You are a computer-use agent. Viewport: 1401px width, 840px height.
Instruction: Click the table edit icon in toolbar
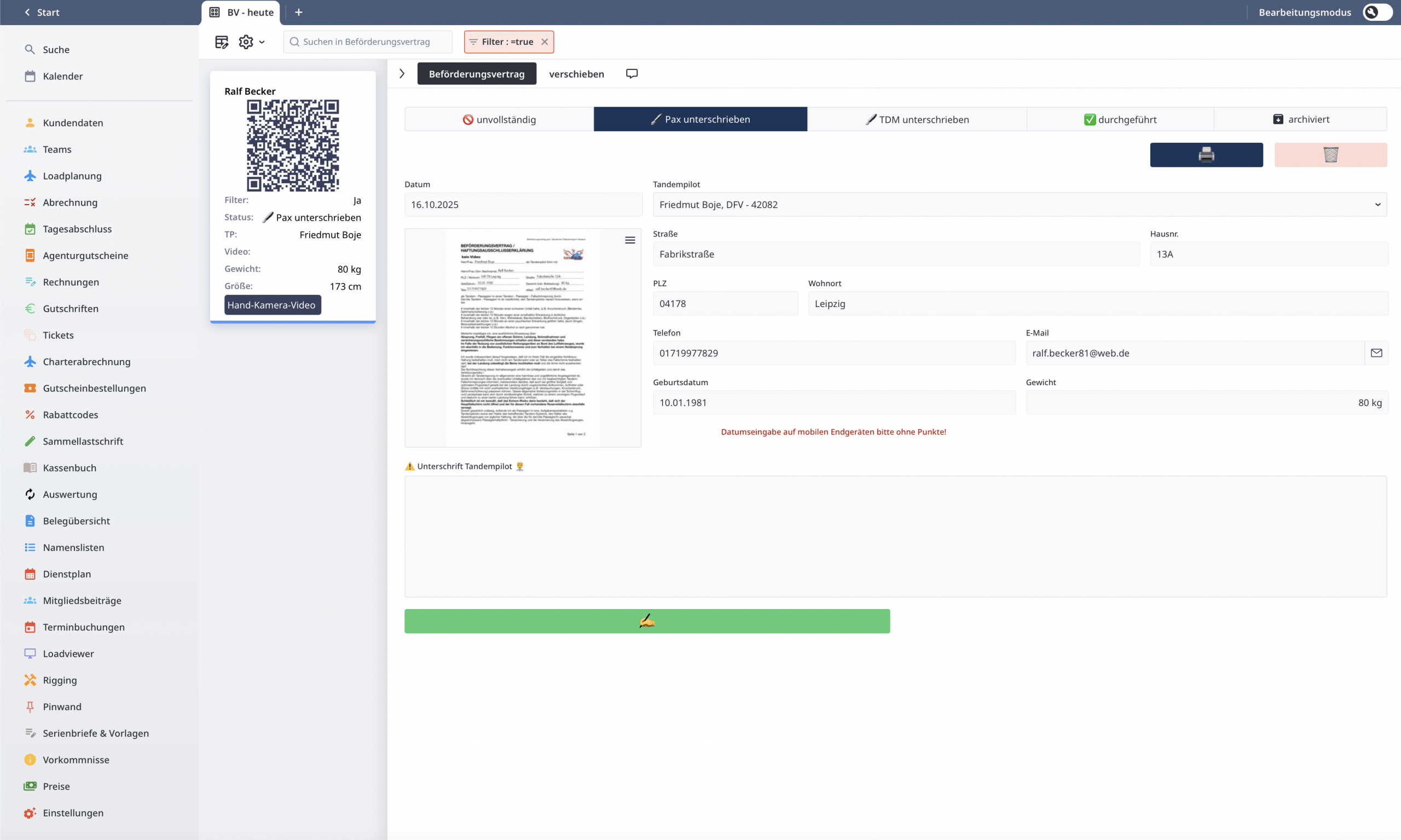221,42
